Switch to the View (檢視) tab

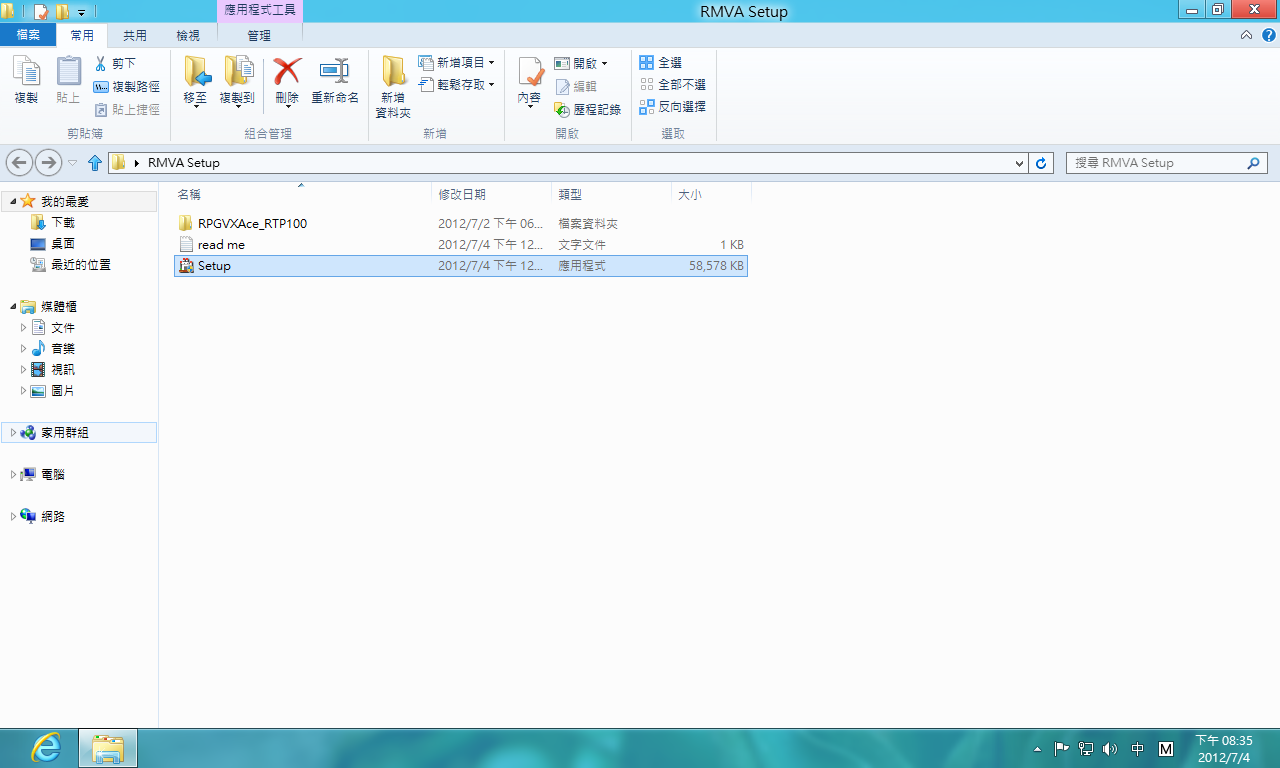tap(188, 35)
